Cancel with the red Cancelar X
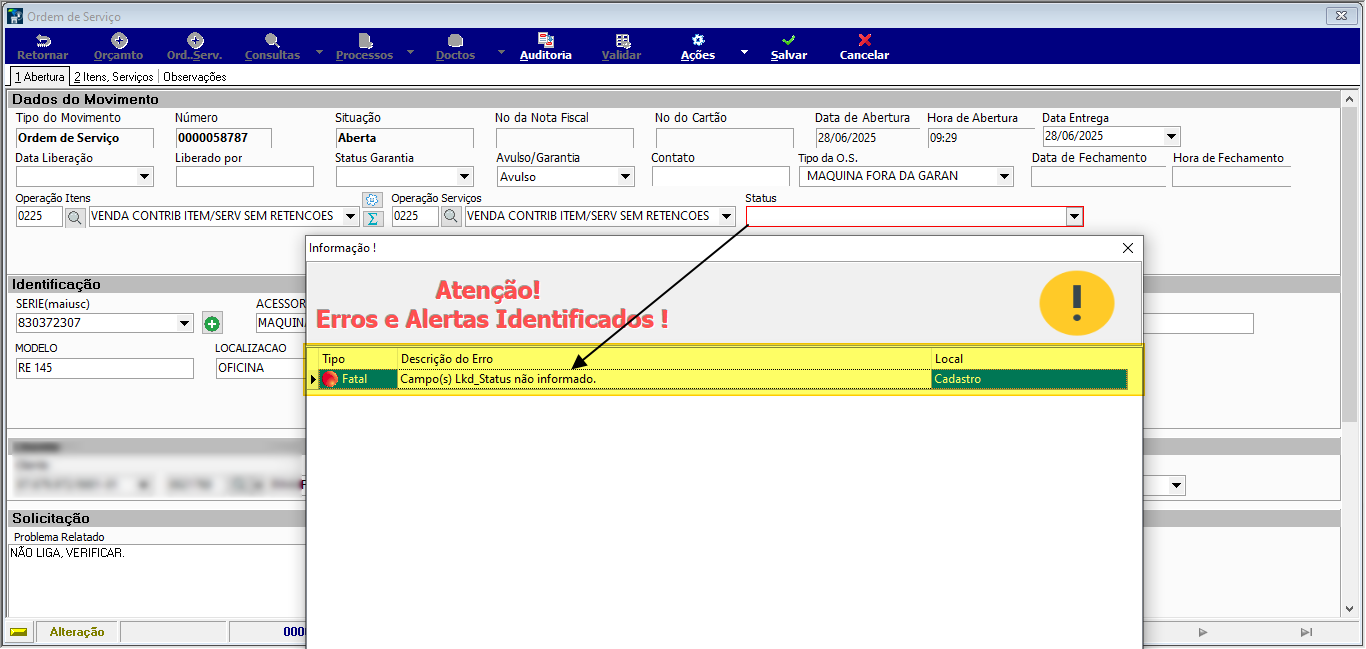 point(865,40)
